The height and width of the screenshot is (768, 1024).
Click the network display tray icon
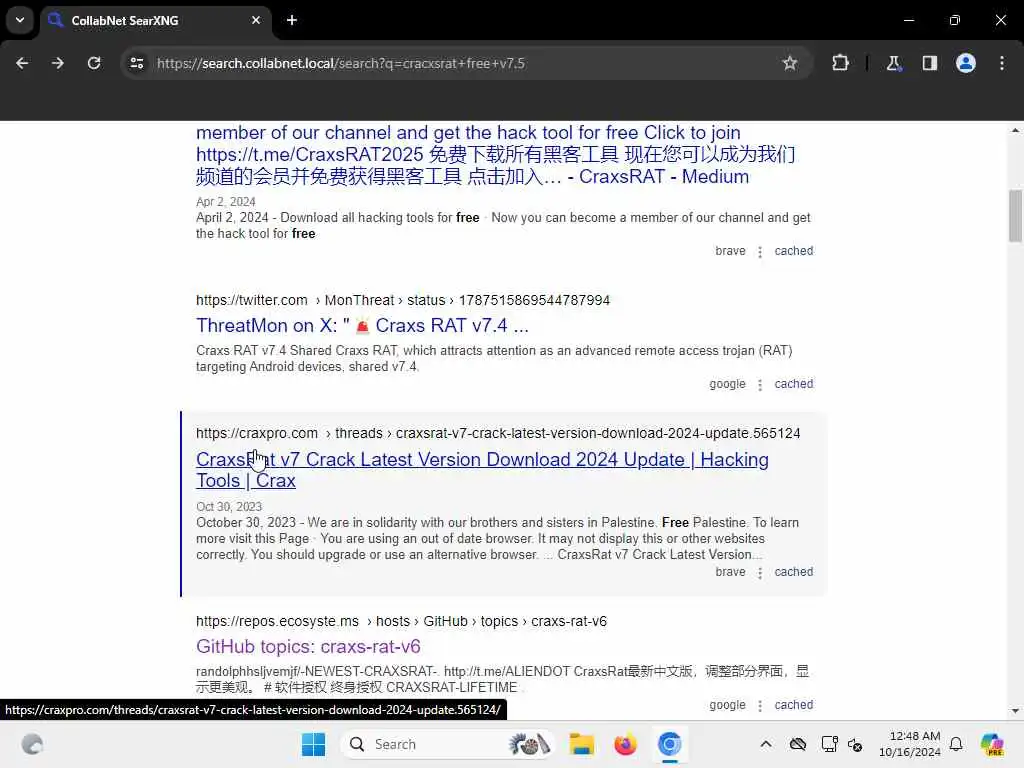coord(829,744)
